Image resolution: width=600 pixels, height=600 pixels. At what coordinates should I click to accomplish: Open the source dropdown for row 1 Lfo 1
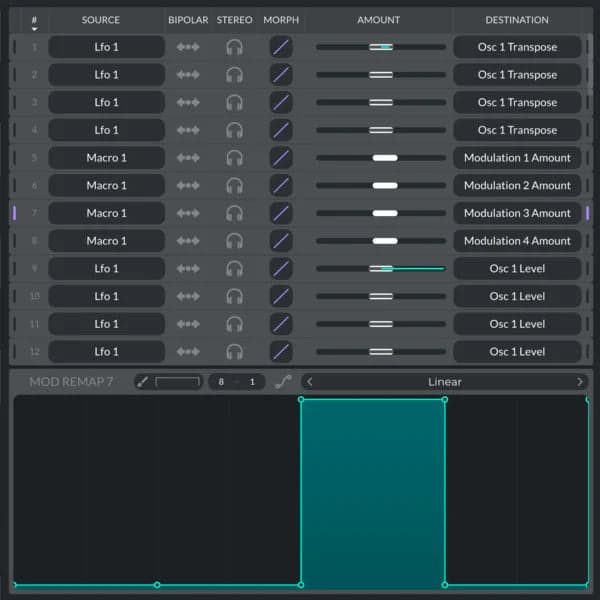point(107,47)
